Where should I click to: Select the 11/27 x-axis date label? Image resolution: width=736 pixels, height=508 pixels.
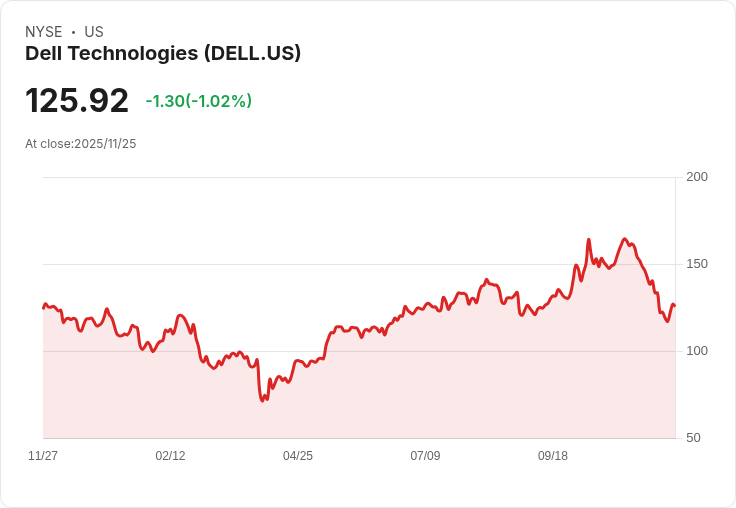(x=43, y=456)
